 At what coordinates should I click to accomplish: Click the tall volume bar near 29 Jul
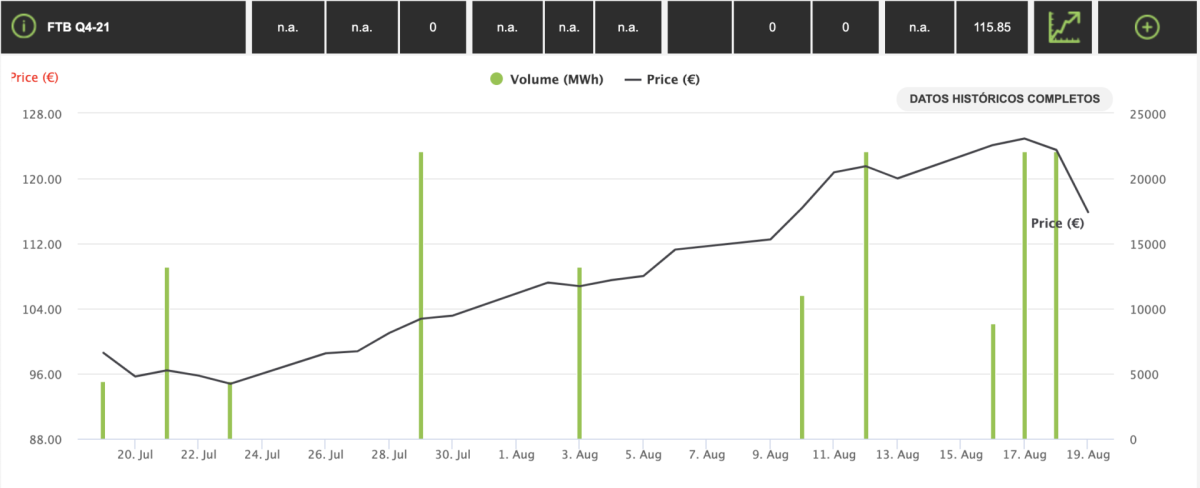pos(421,295)
